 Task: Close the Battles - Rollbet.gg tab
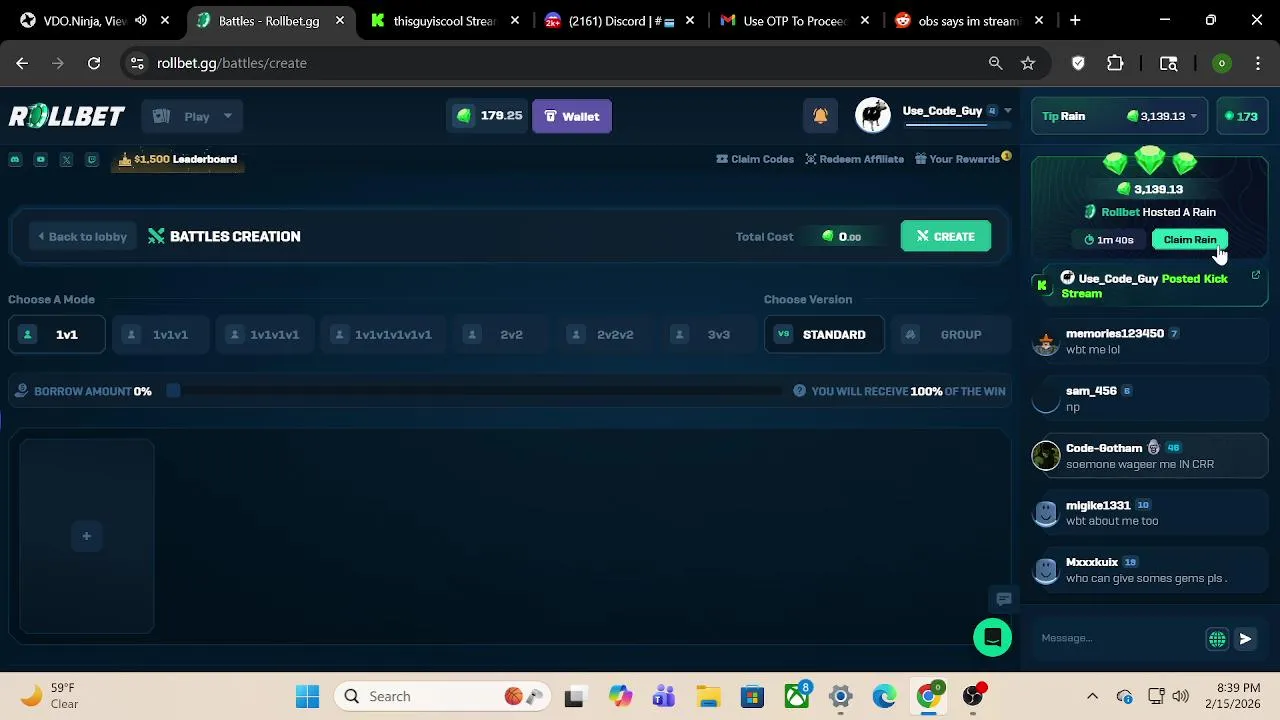[340, 20]
